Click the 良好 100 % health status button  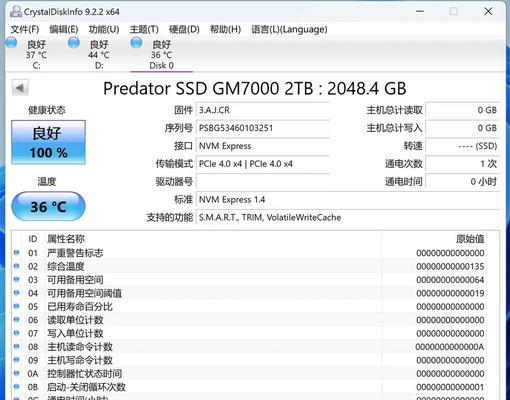click(48, 142)
